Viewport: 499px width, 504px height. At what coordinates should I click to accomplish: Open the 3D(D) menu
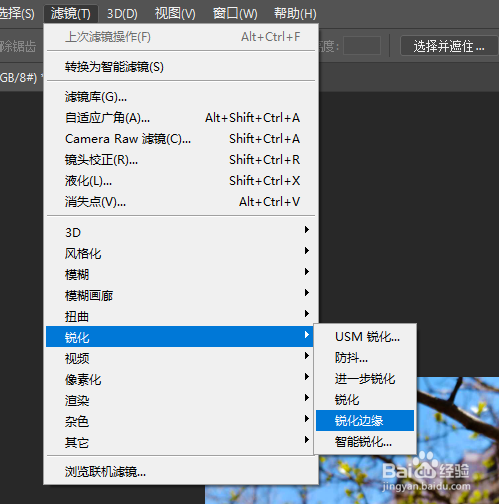122,14
